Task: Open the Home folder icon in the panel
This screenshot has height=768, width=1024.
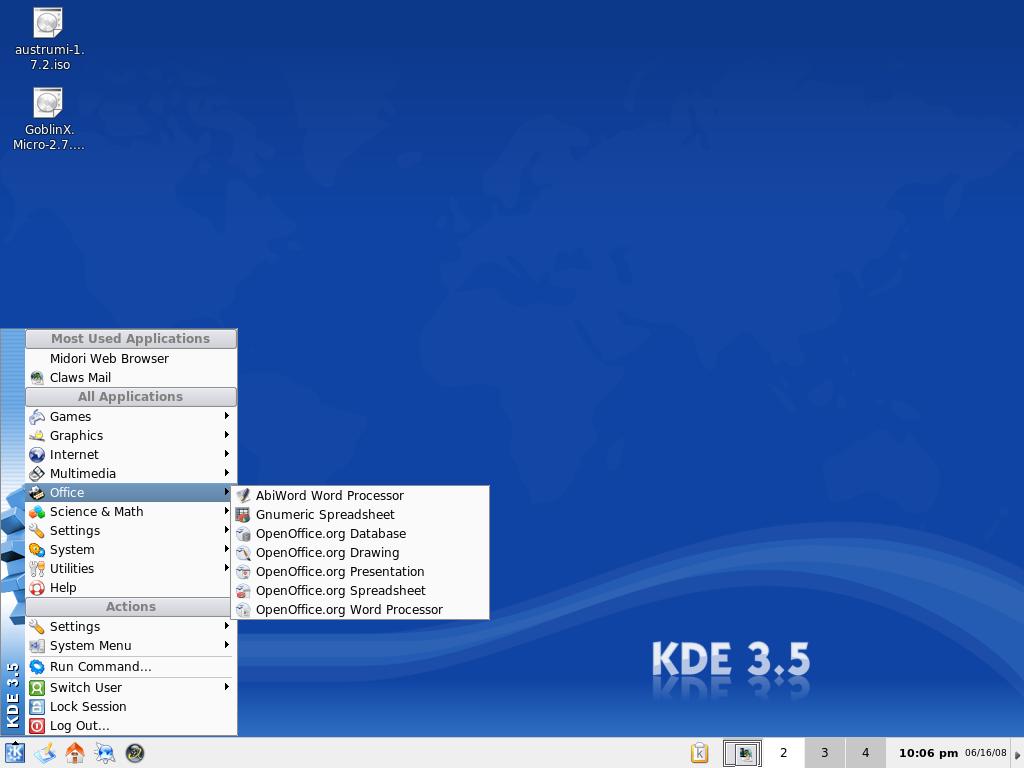Action: click(x=75, y=753)
